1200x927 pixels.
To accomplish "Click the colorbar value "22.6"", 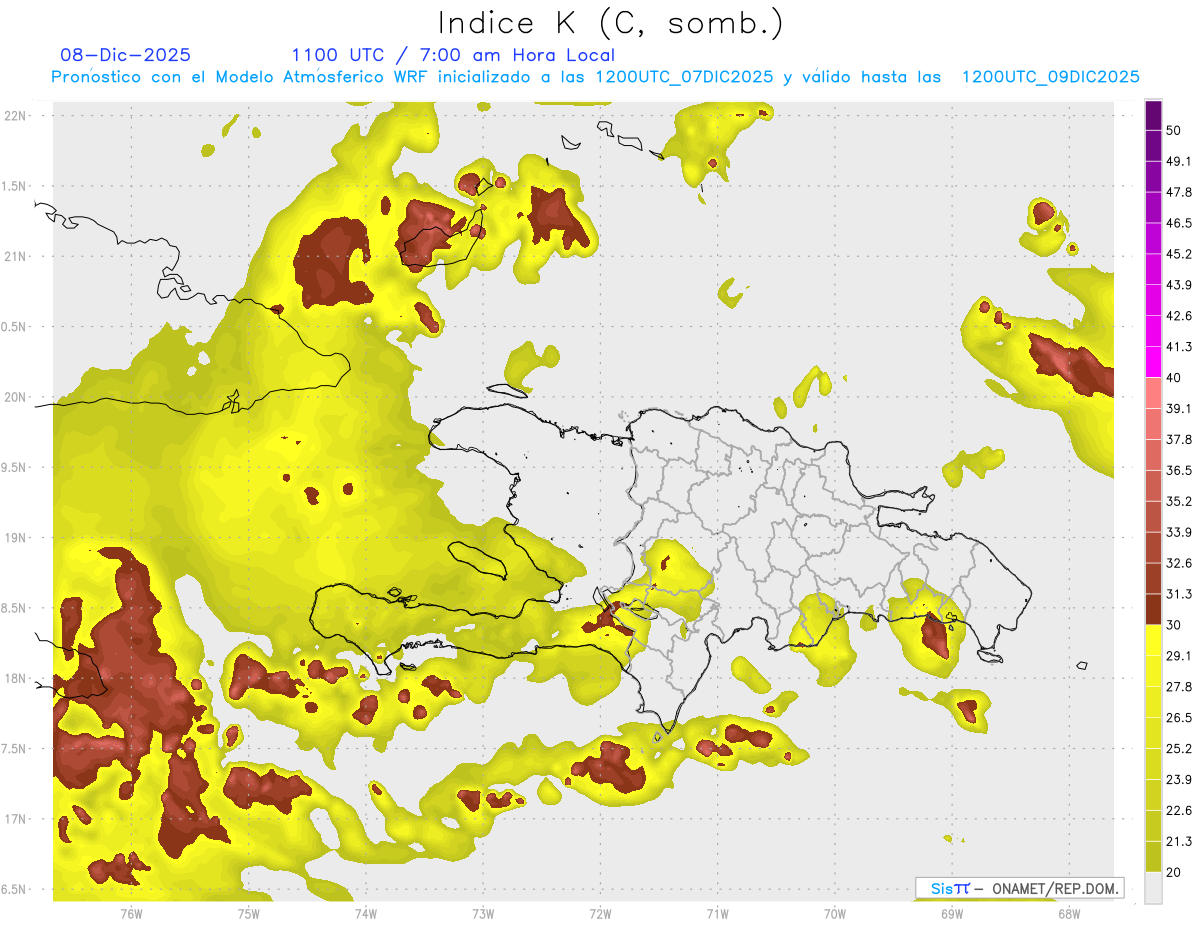I will coord(1179,810).
